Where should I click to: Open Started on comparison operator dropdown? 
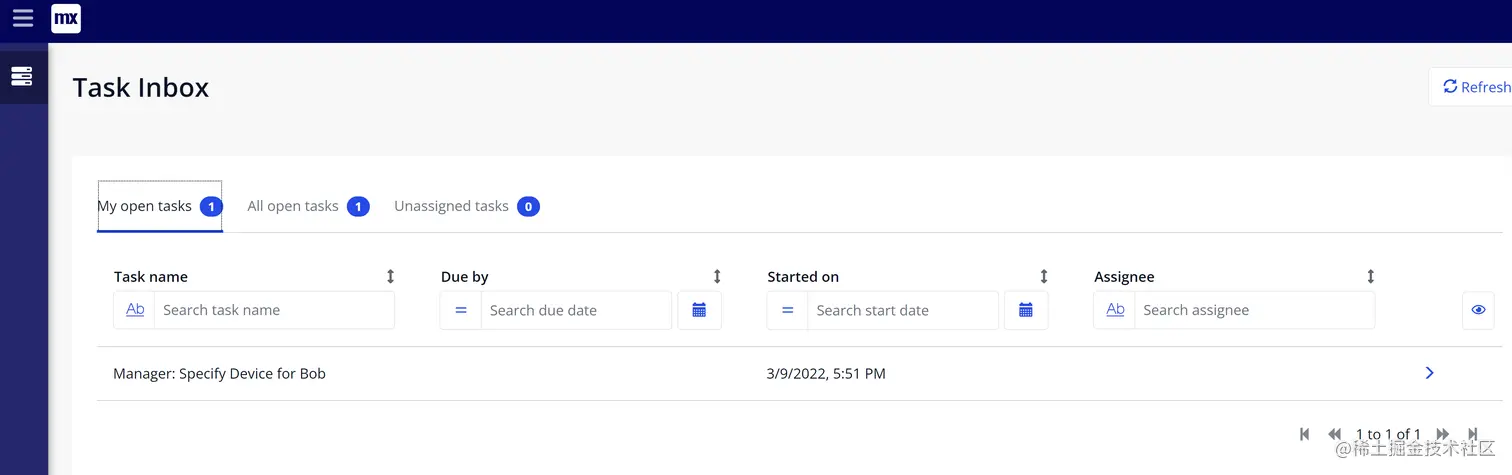(788, 310)
